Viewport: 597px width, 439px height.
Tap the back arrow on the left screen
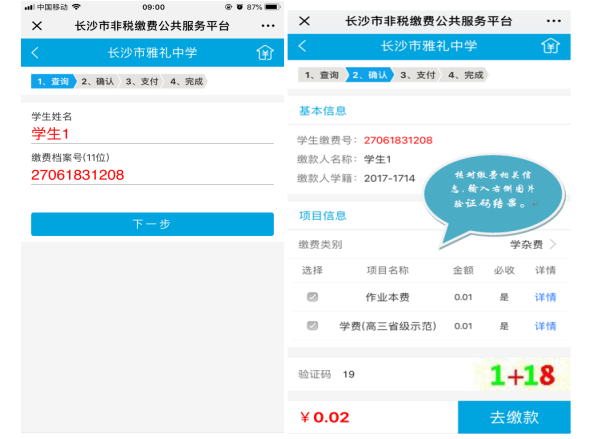pos(35,53)
